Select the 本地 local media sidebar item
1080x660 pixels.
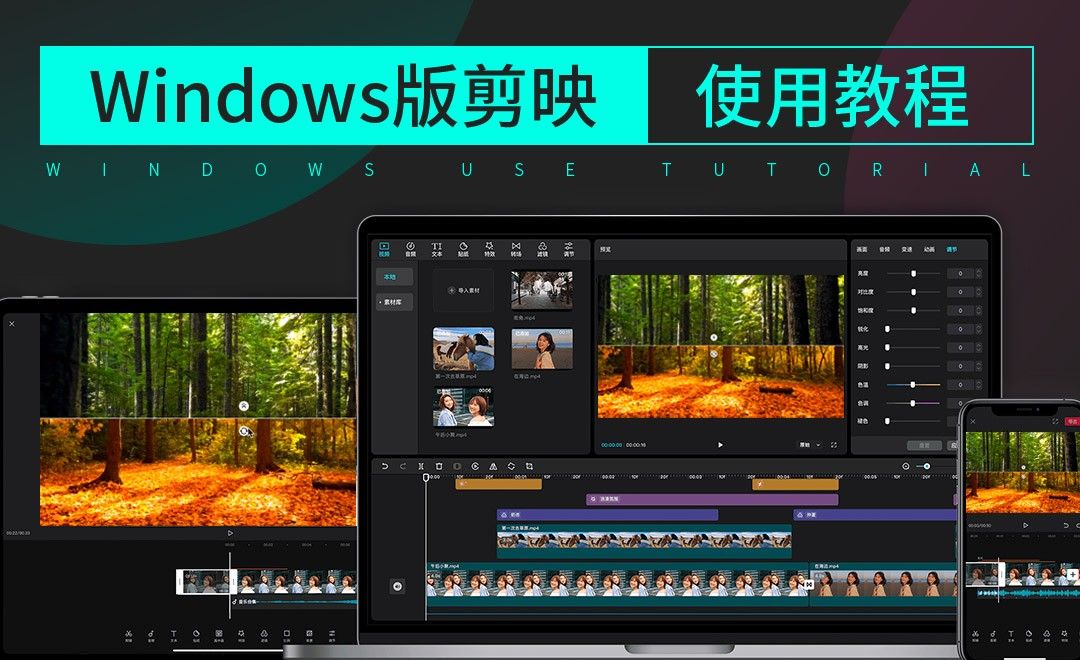(395, 277)
